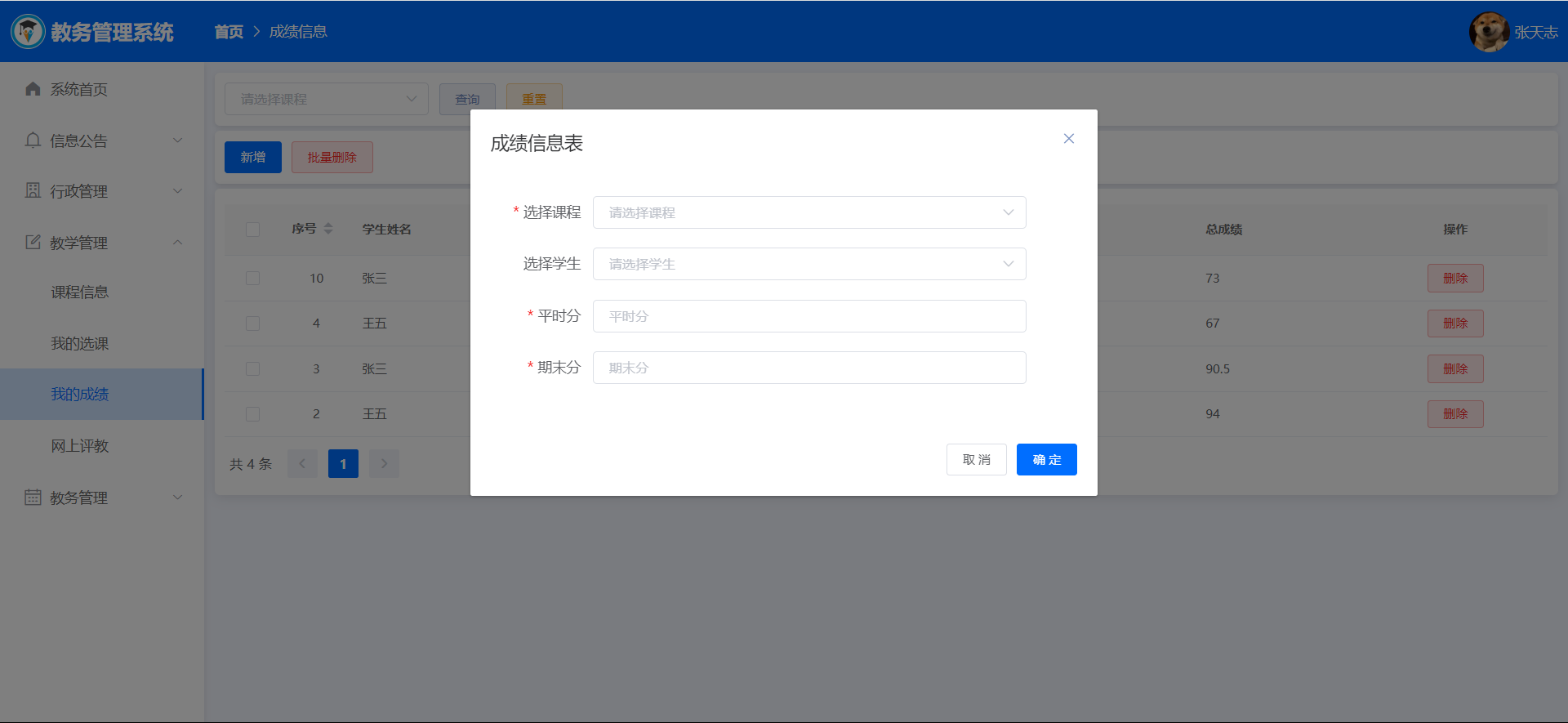Open 我的选课 in the sidebar
The width and height of the screenshot is (1568, 723).
(102, 344)
